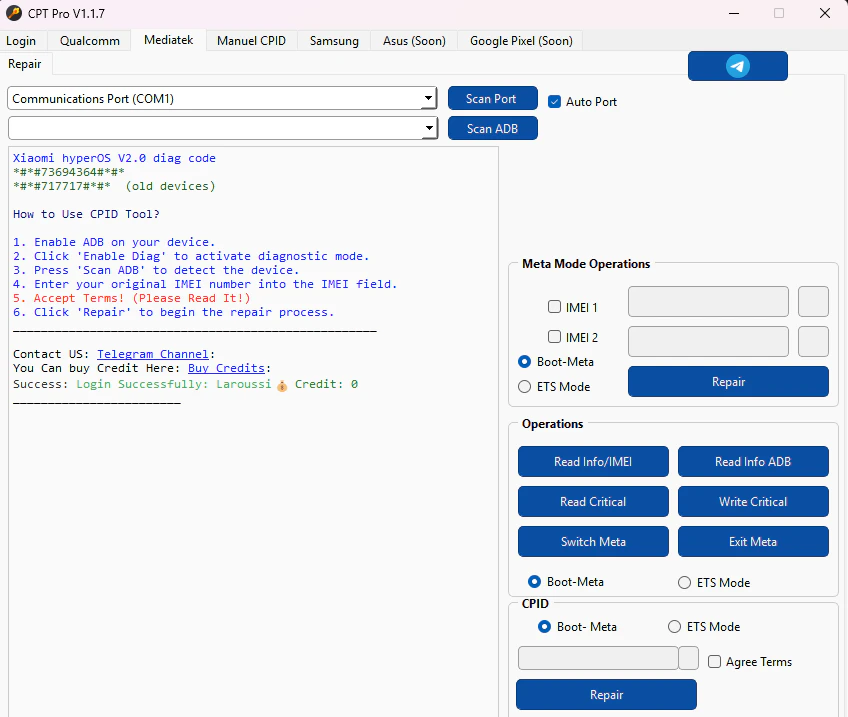Click the Exit Meta button
Image resolution: width=848 pixels, height=717 pixels.
pyautogui.click(x=753, y=541)
